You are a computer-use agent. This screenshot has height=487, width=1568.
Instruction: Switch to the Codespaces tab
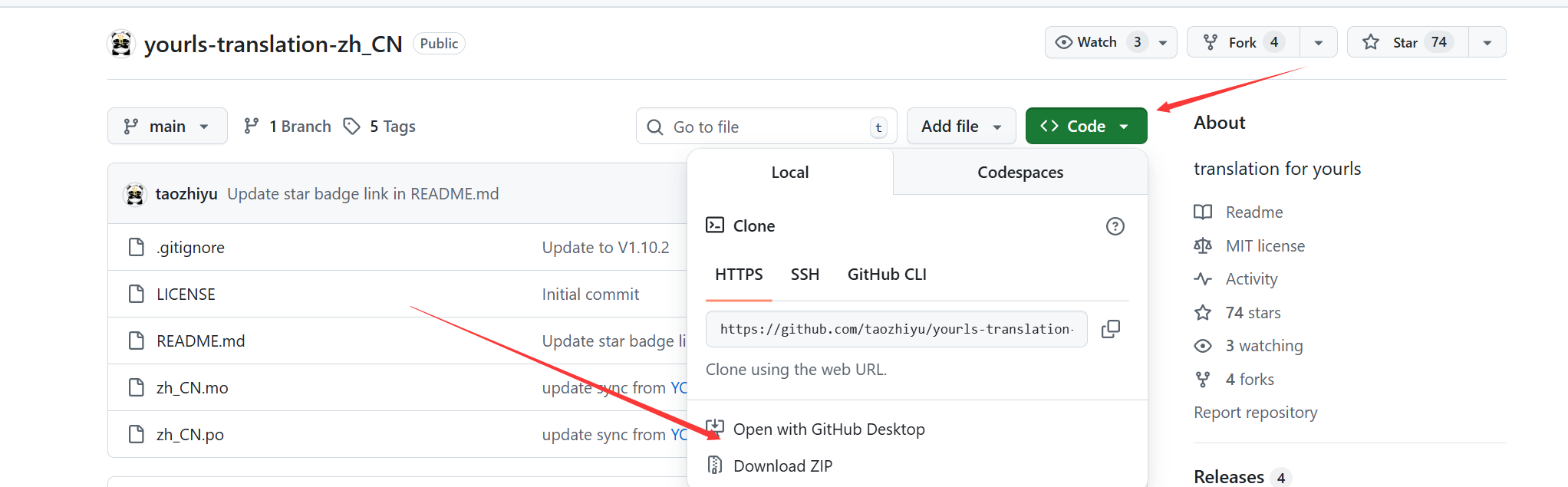click(x=1020, y=173)
